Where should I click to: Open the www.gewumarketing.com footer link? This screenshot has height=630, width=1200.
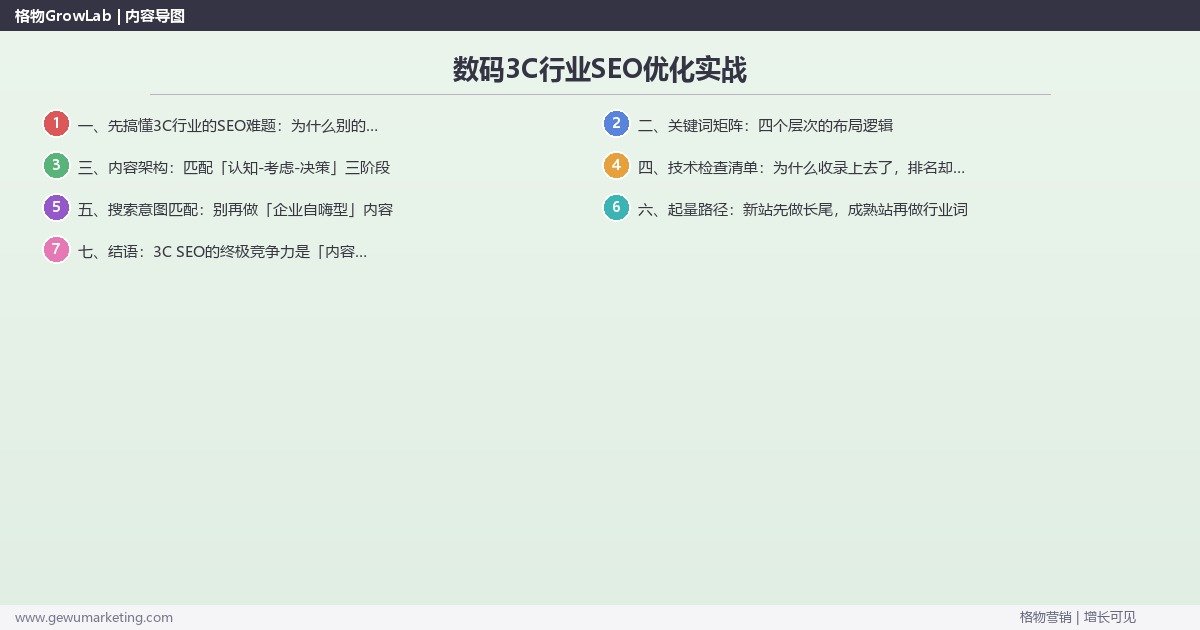pyautogui.click(x=94, y=617)
